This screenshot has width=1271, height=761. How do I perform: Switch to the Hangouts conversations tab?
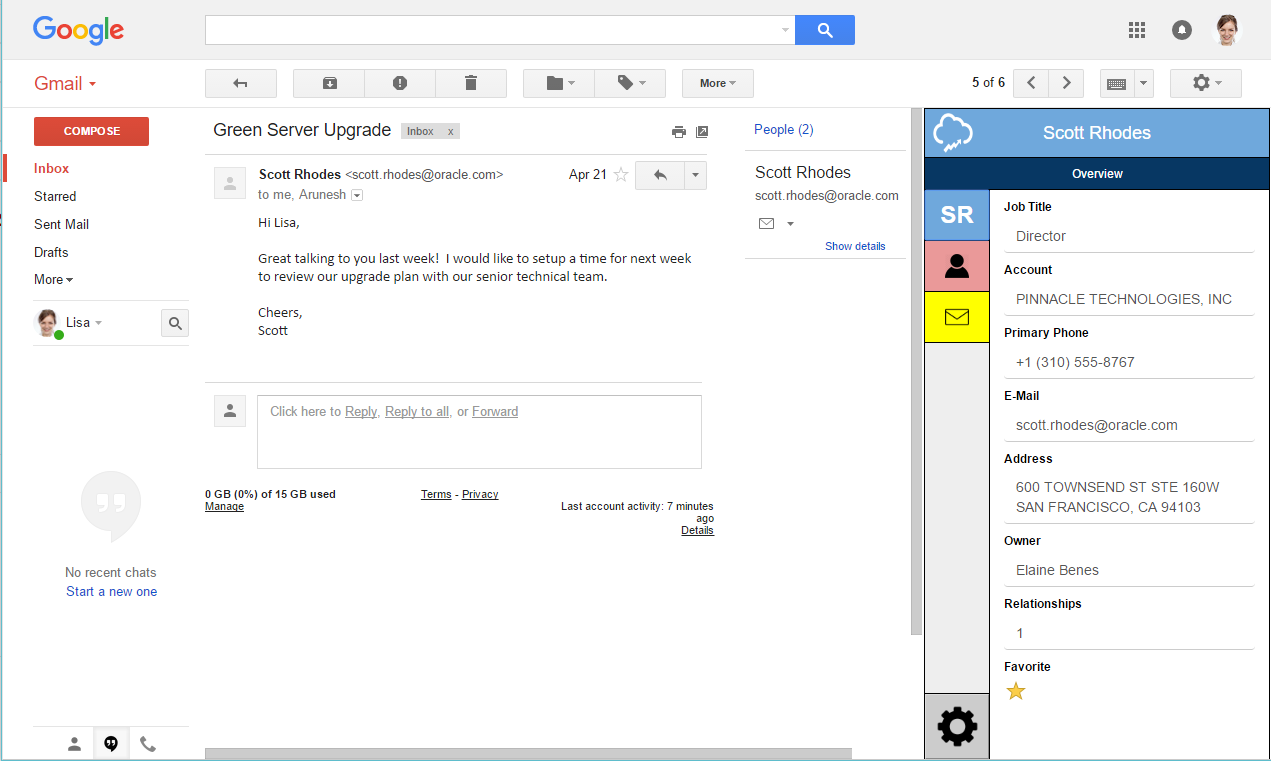coord(111,743)
